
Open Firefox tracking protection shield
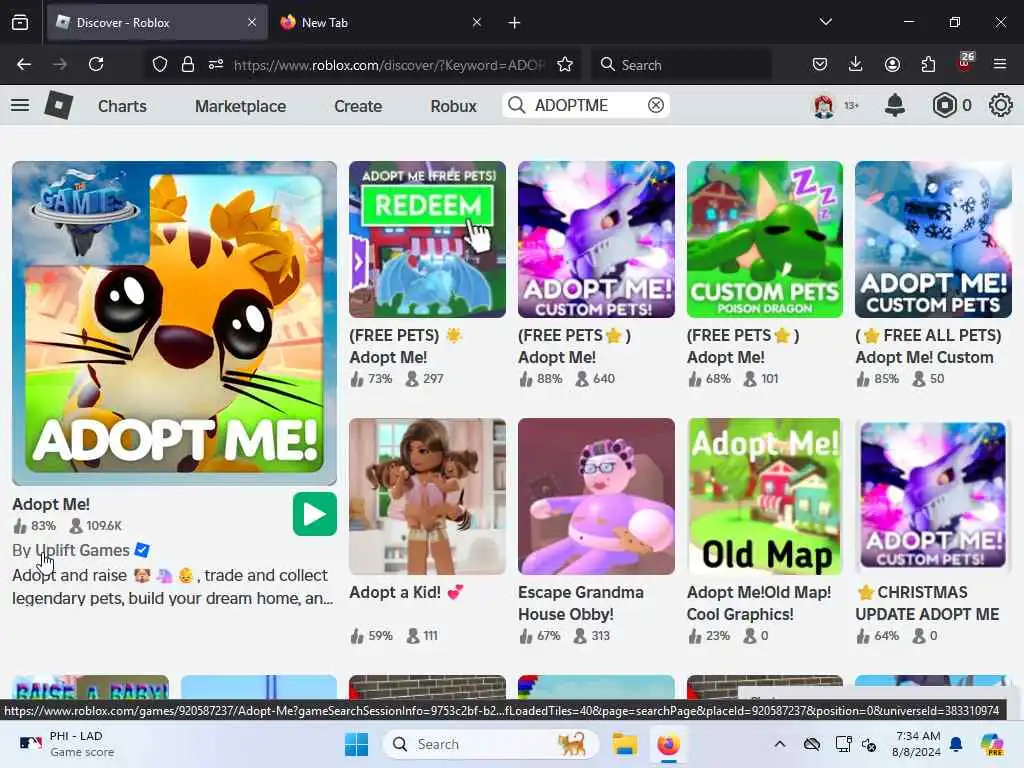(160, 65)
